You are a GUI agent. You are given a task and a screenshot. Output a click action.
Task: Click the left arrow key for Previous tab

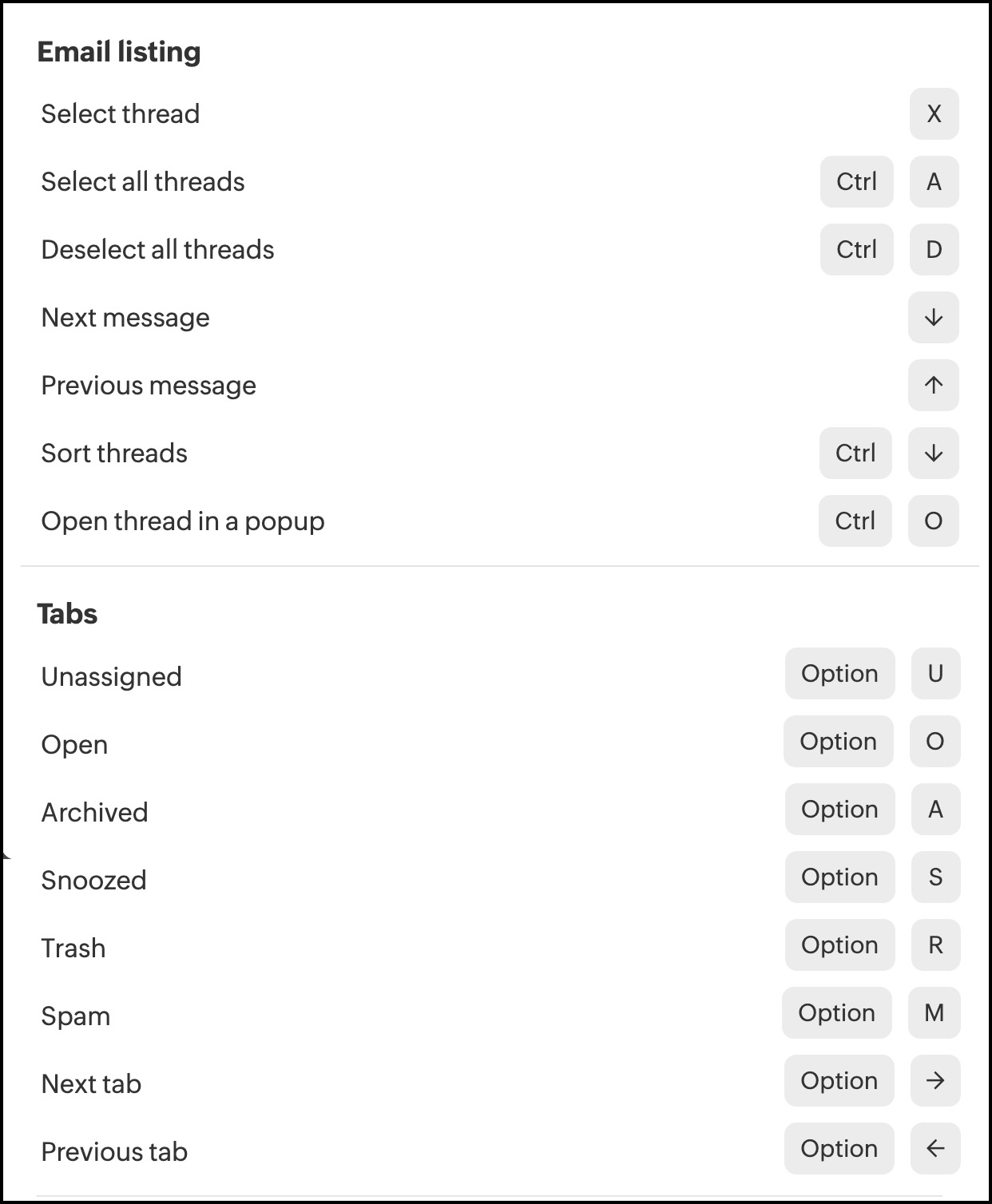[x=935, y=1149]
